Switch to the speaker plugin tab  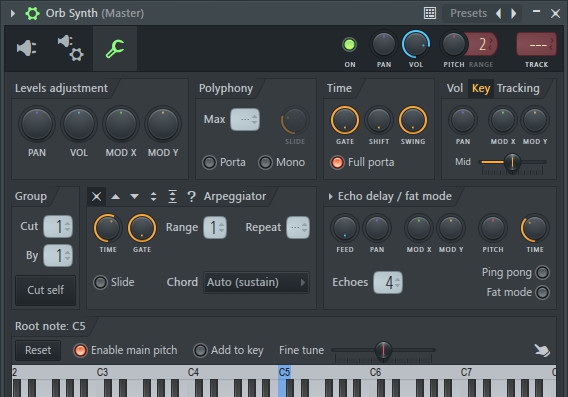pyautogui.click(x=26, y=48)
